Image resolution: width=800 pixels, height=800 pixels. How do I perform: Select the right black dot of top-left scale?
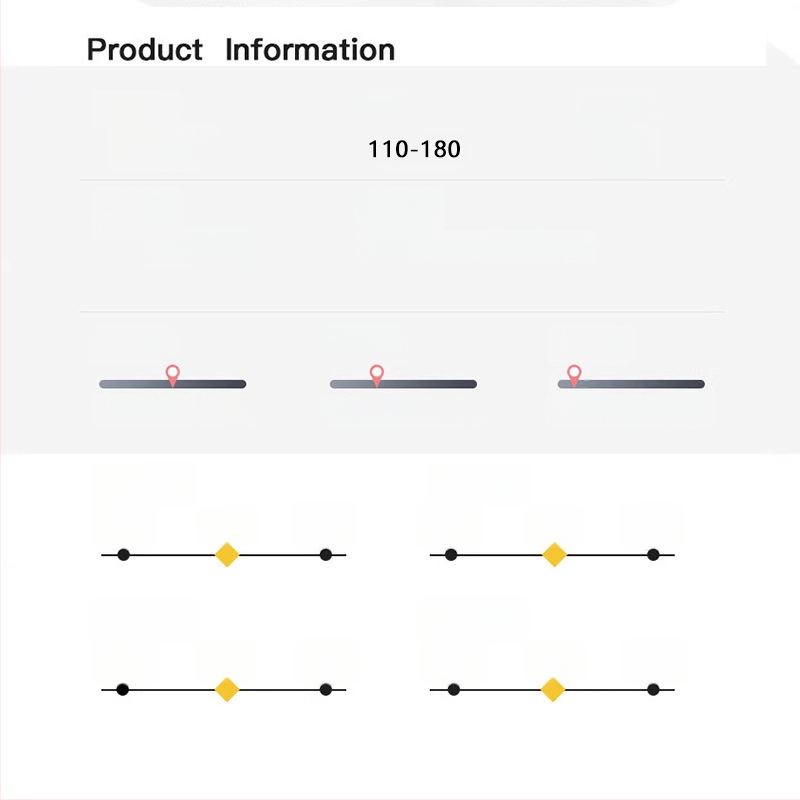tap(325, 555)
